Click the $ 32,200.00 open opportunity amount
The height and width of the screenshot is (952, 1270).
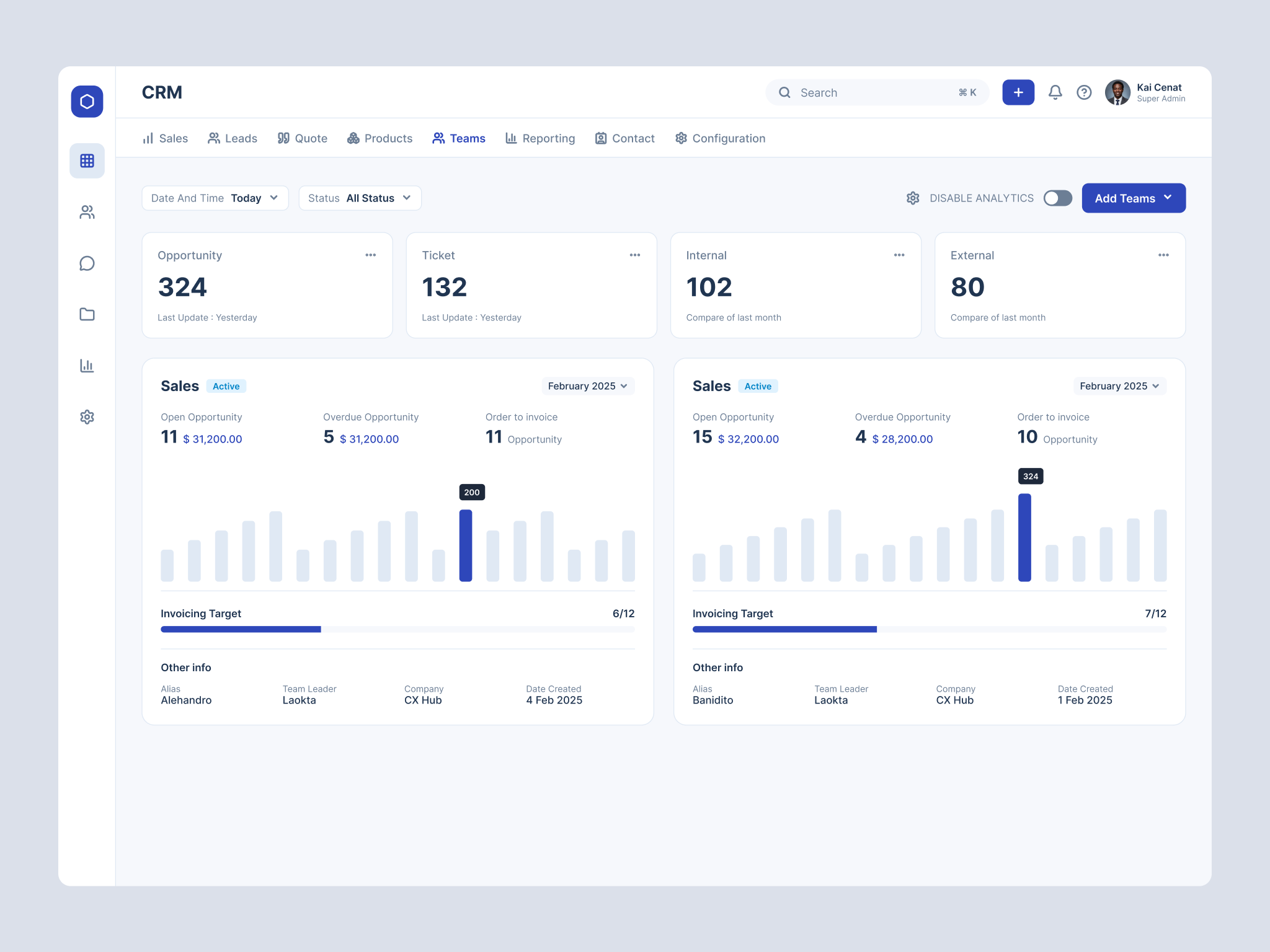748,439
